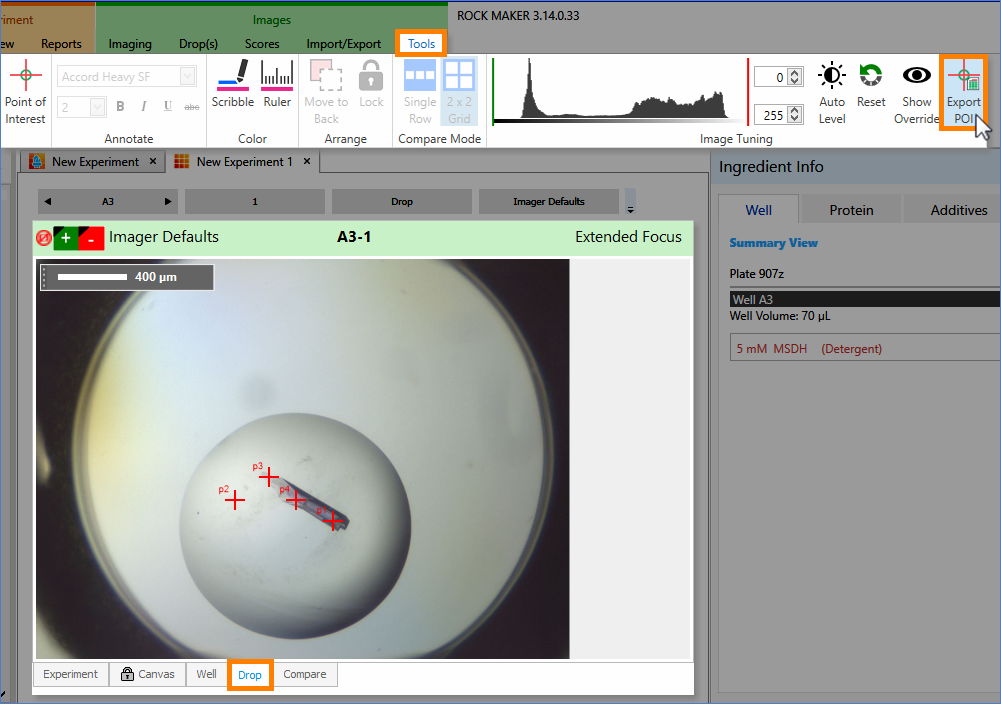Select the p3 point of interest marker

[269, 477]
